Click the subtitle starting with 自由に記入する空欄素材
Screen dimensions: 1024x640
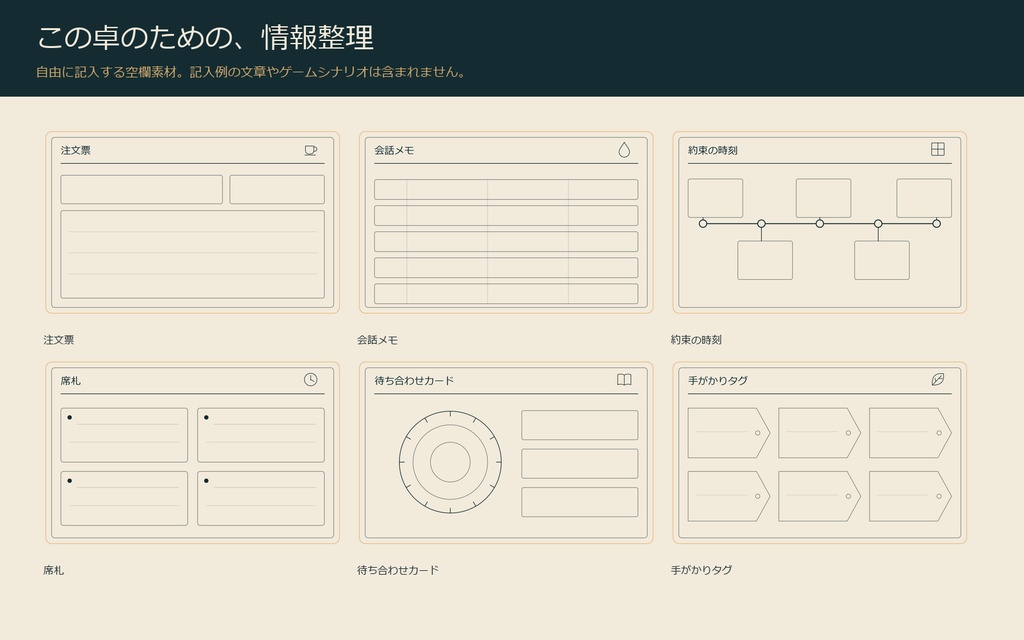click(x=251, y=72)
